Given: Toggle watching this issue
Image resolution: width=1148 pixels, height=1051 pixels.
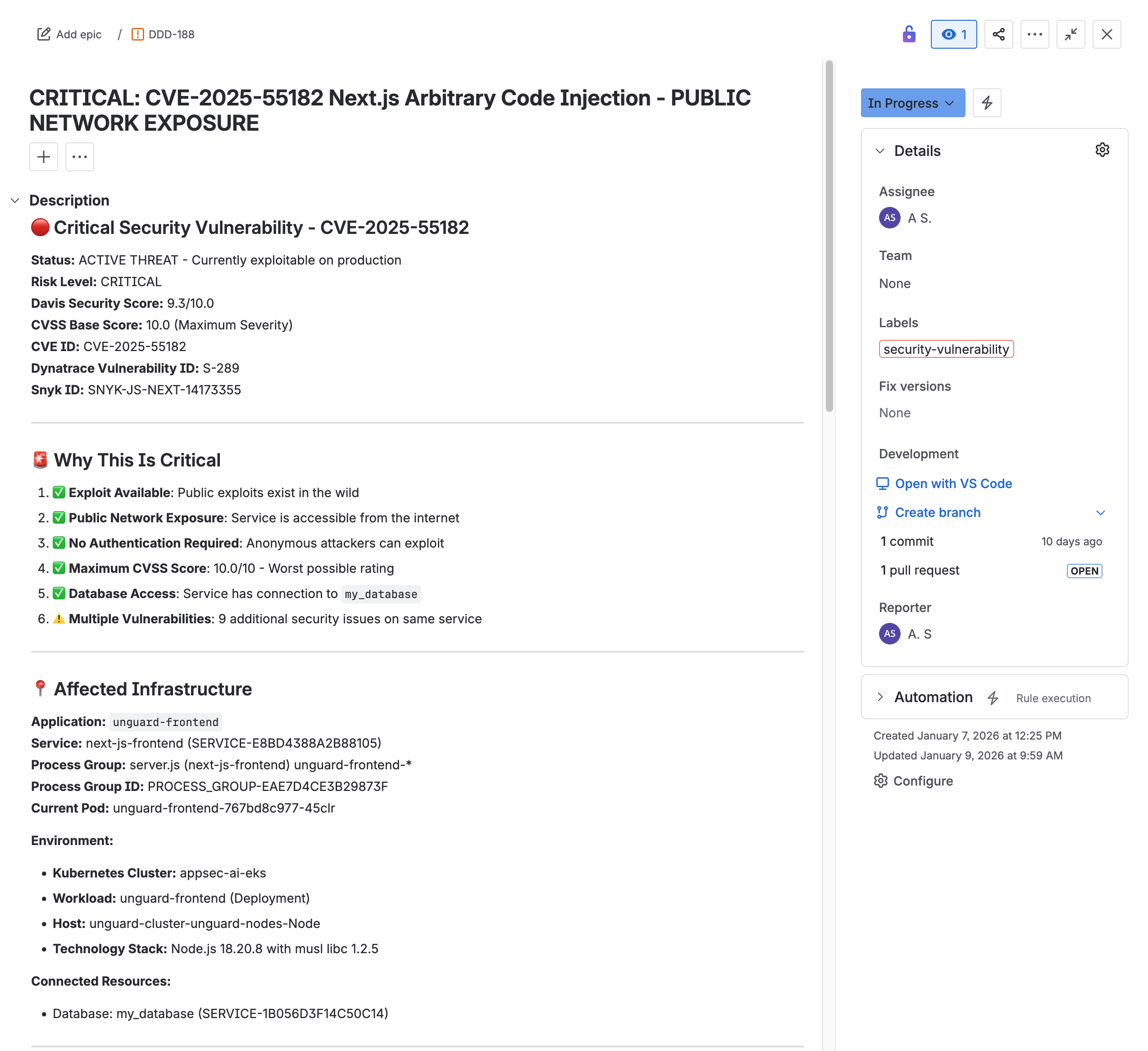Looking at the screenshot, I should click(953, 34).
